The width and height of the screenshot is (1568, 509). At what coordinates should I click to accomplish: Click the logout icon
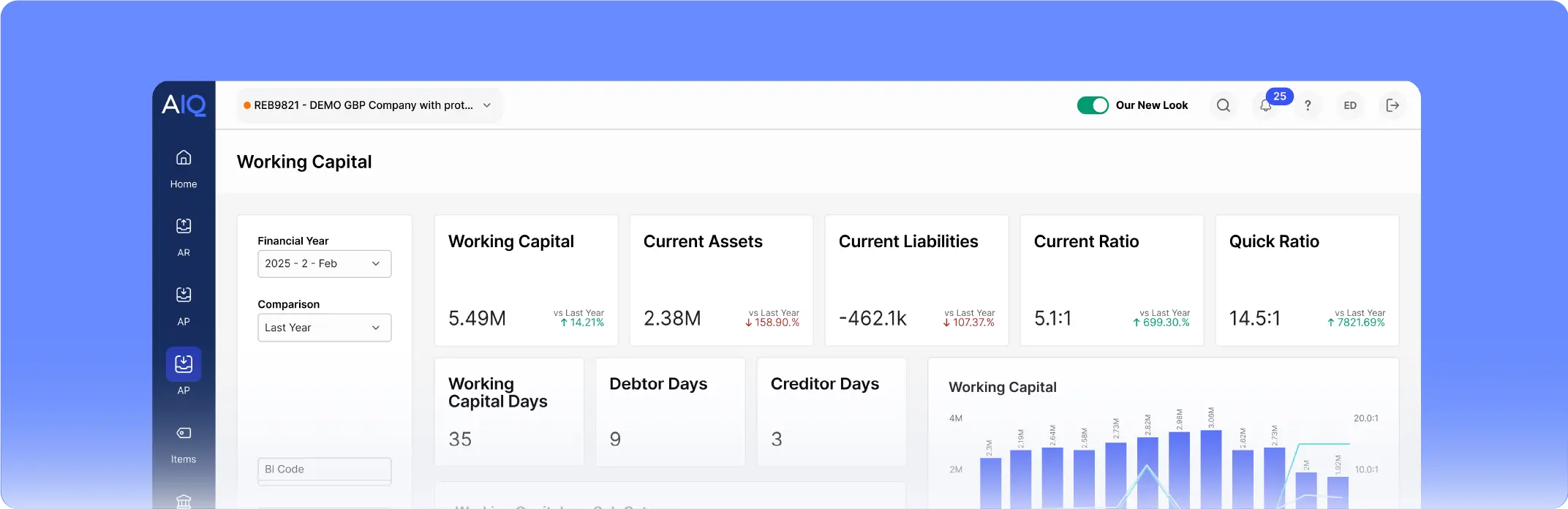coord(1392,105)
